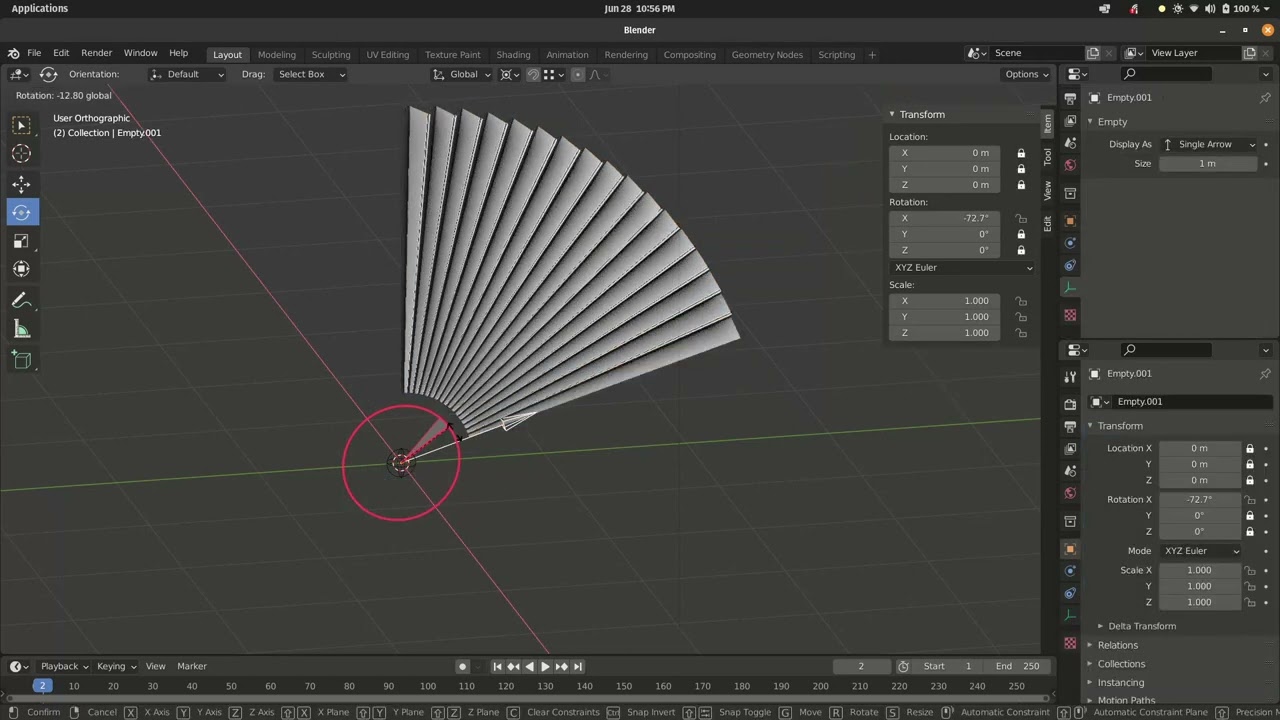Toggle proportional editing in the viewport header
This screenshot has height=720, width=1280.
click(x=578, y=74)
